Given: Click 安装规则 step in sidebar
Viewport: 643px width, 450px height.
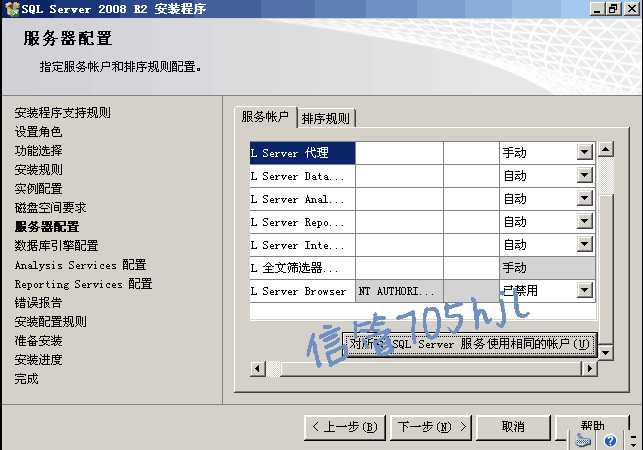Looking at the screenshot, I should [x=38, y=169].
